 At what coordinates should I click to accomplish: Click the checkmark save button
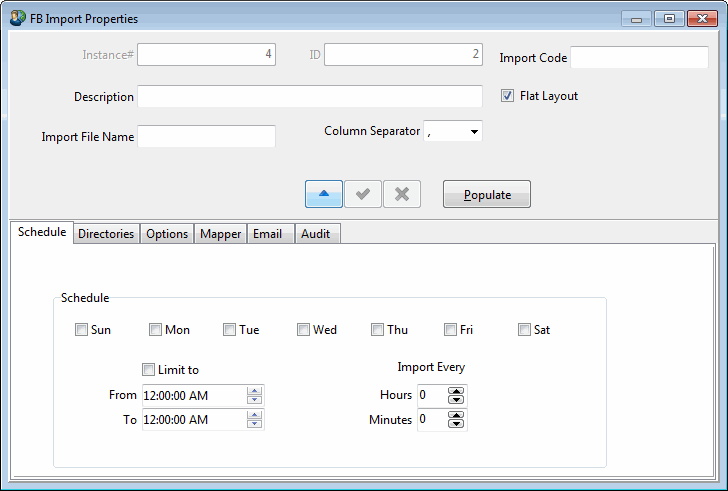point(363,194)
